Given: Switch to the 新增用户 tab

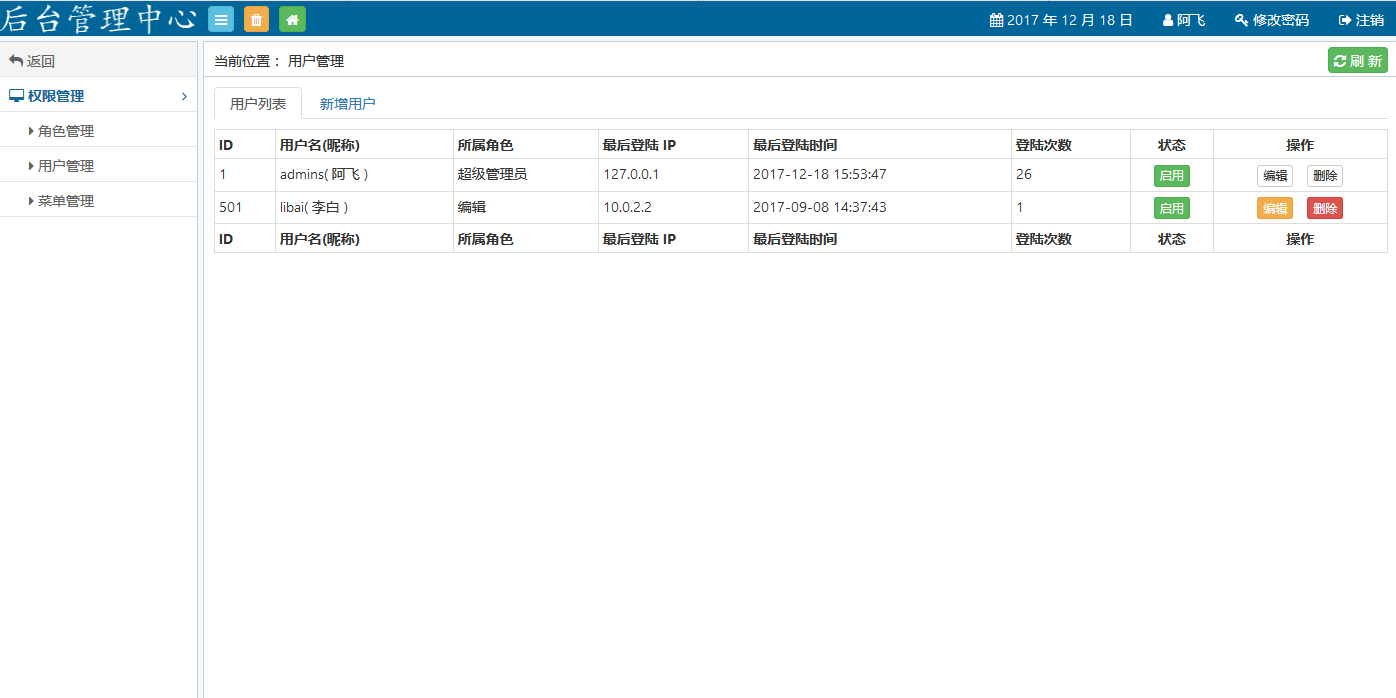Looking at the screenshot, I should click(x=347, y=104).
